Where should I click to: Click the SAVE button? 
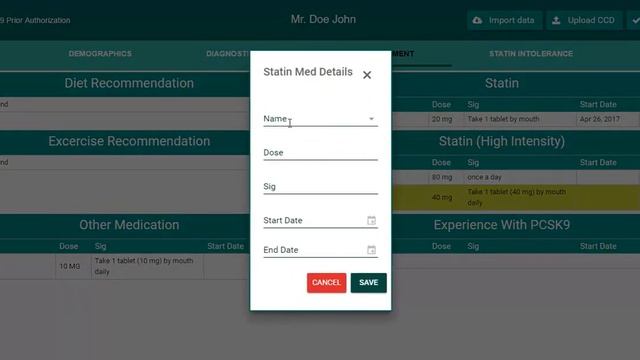(369, 282)
